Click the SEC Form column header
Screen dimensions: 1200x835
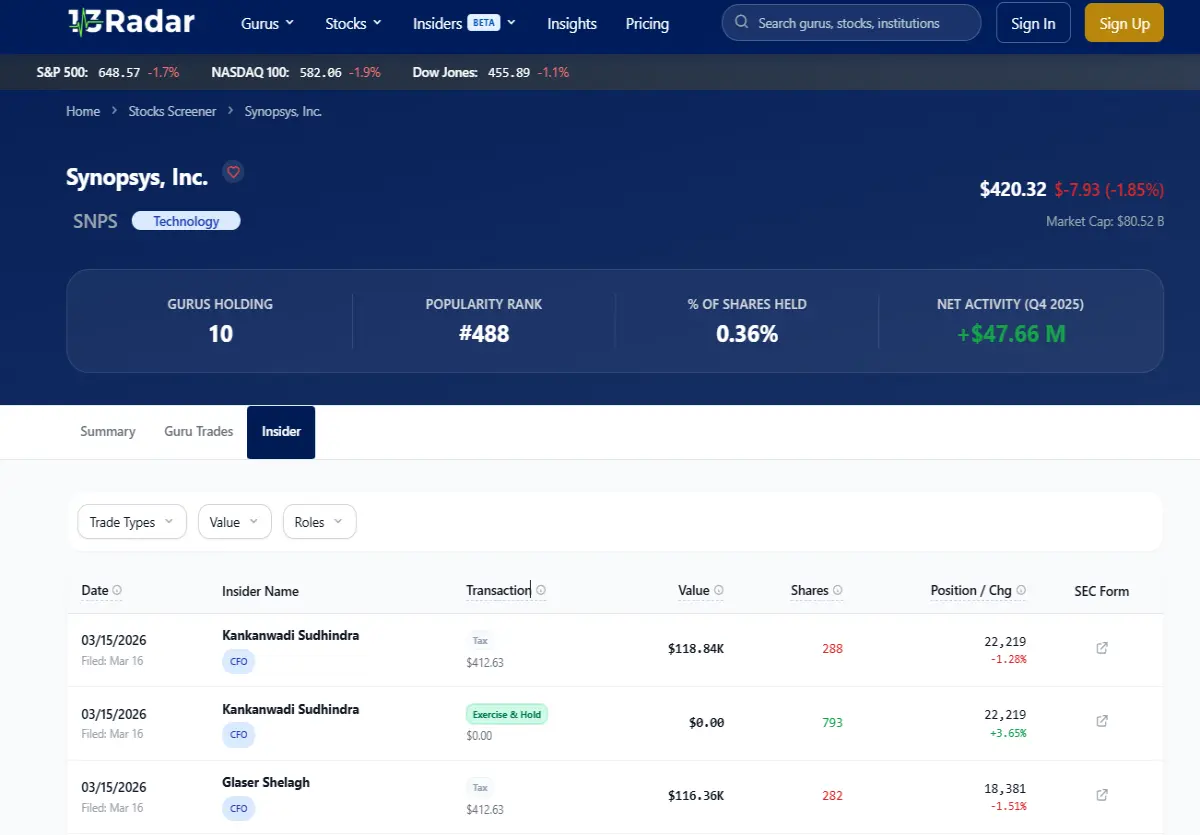pos(1101,591)
